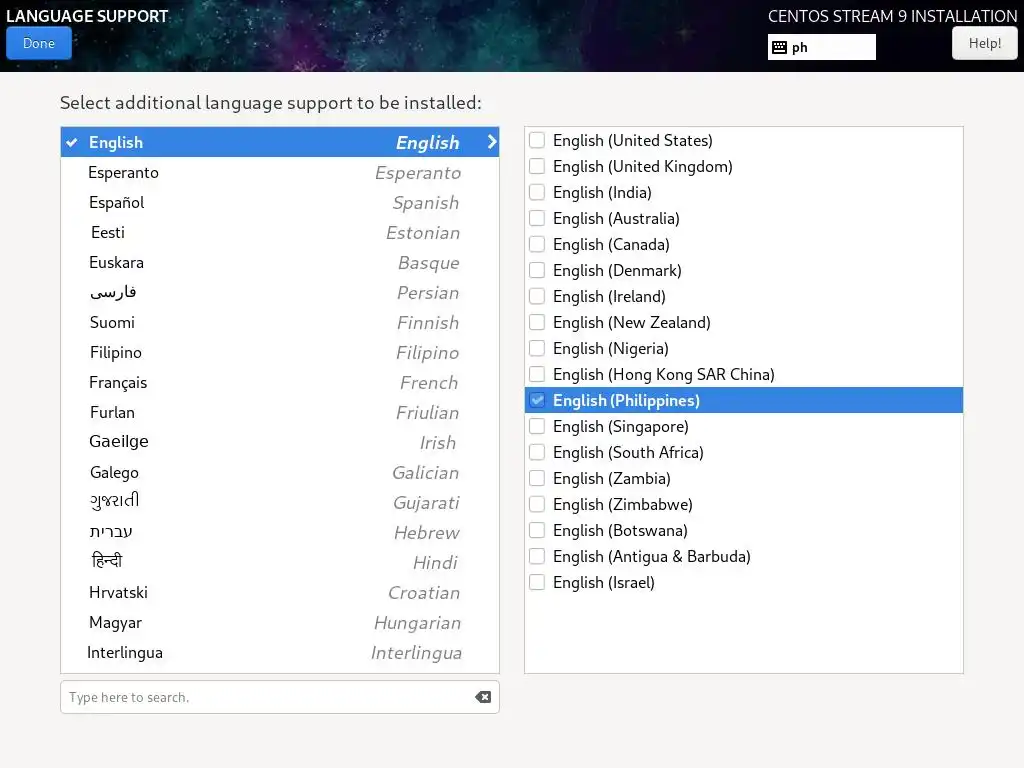Image resolution: width=1024 pixels, height=768 pixels.
Task: Select the Hindi language row
Action: pyautogui.click(x=280, y=562)
